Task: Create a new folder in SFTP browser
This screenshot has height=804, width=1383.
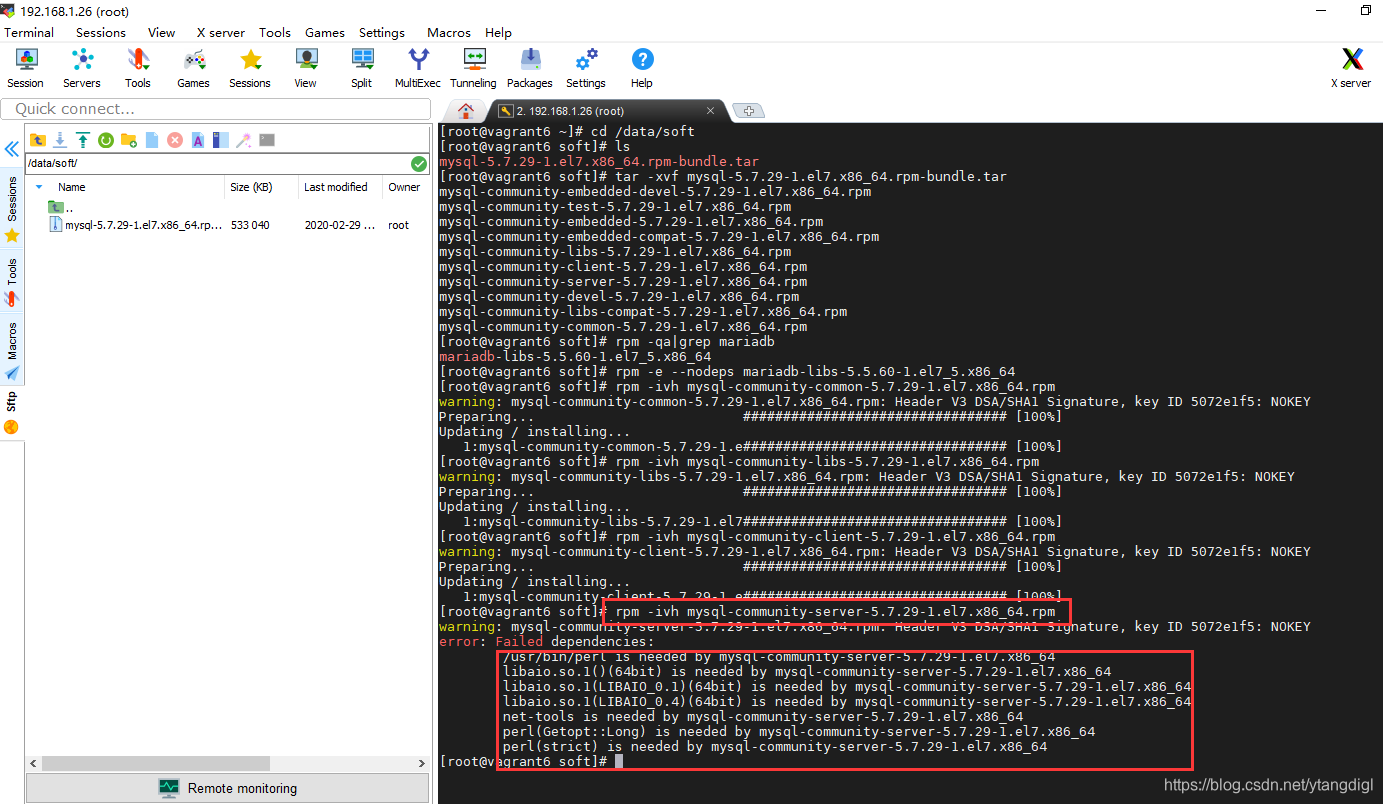Action: [129, 140]
